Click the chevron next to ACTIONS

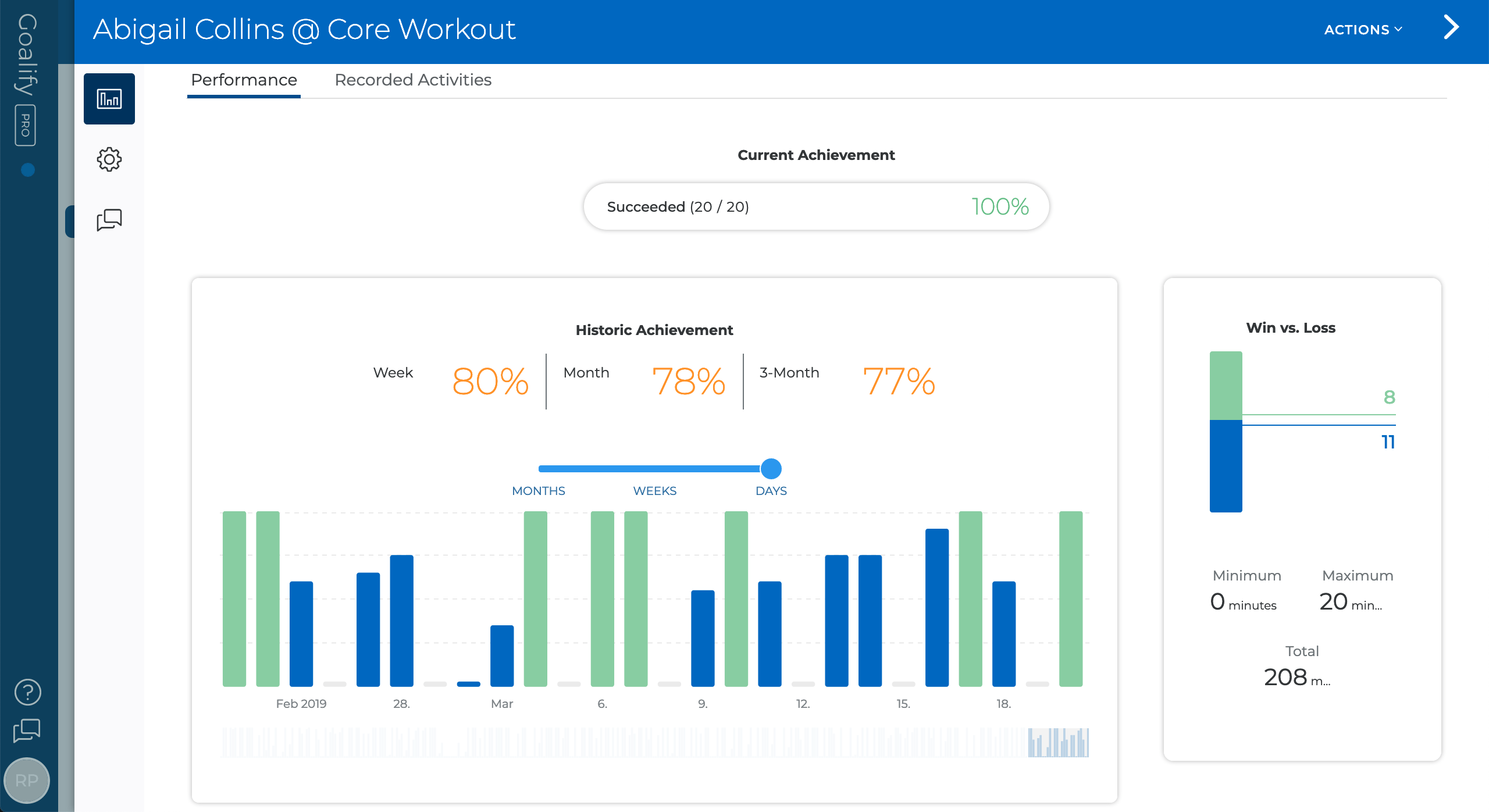(1398, 30)
